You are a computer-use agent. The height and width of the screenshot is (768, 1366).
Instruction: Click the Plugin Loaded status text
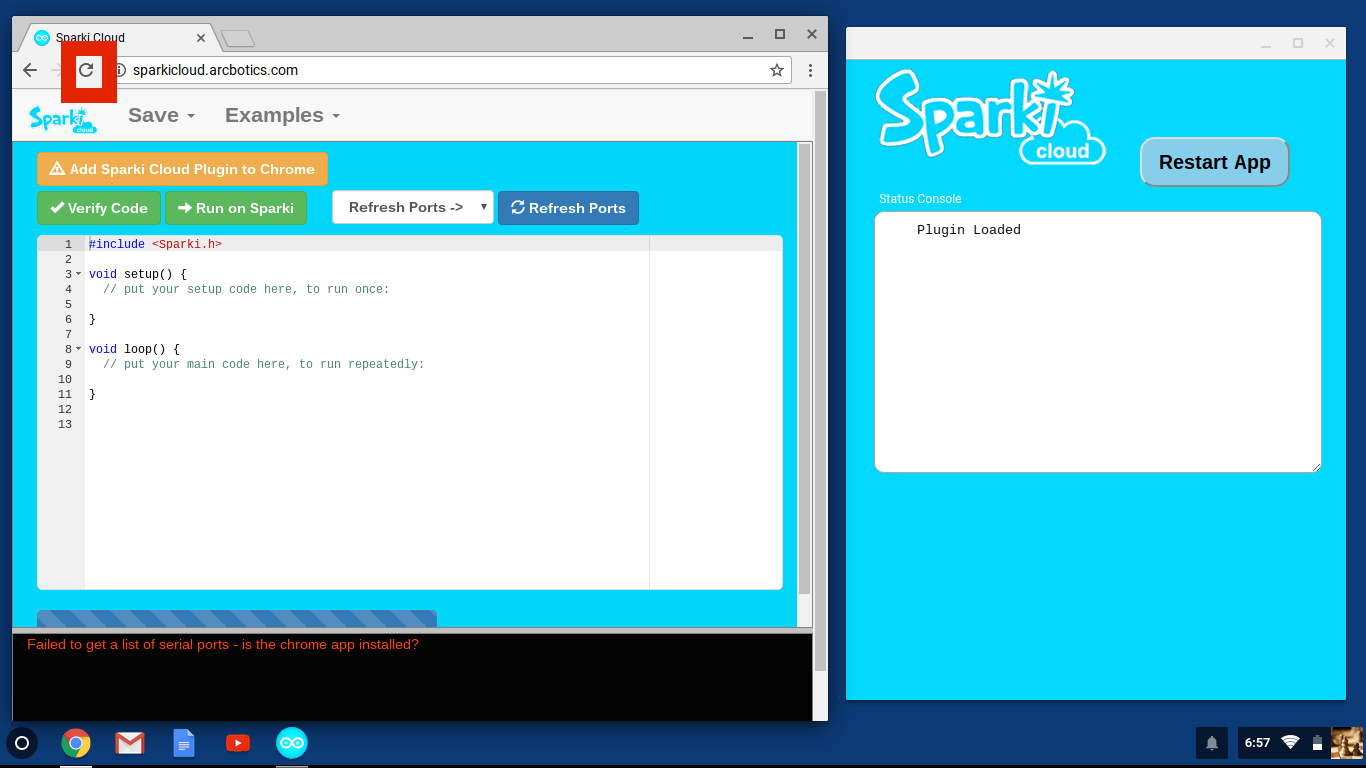969,230
